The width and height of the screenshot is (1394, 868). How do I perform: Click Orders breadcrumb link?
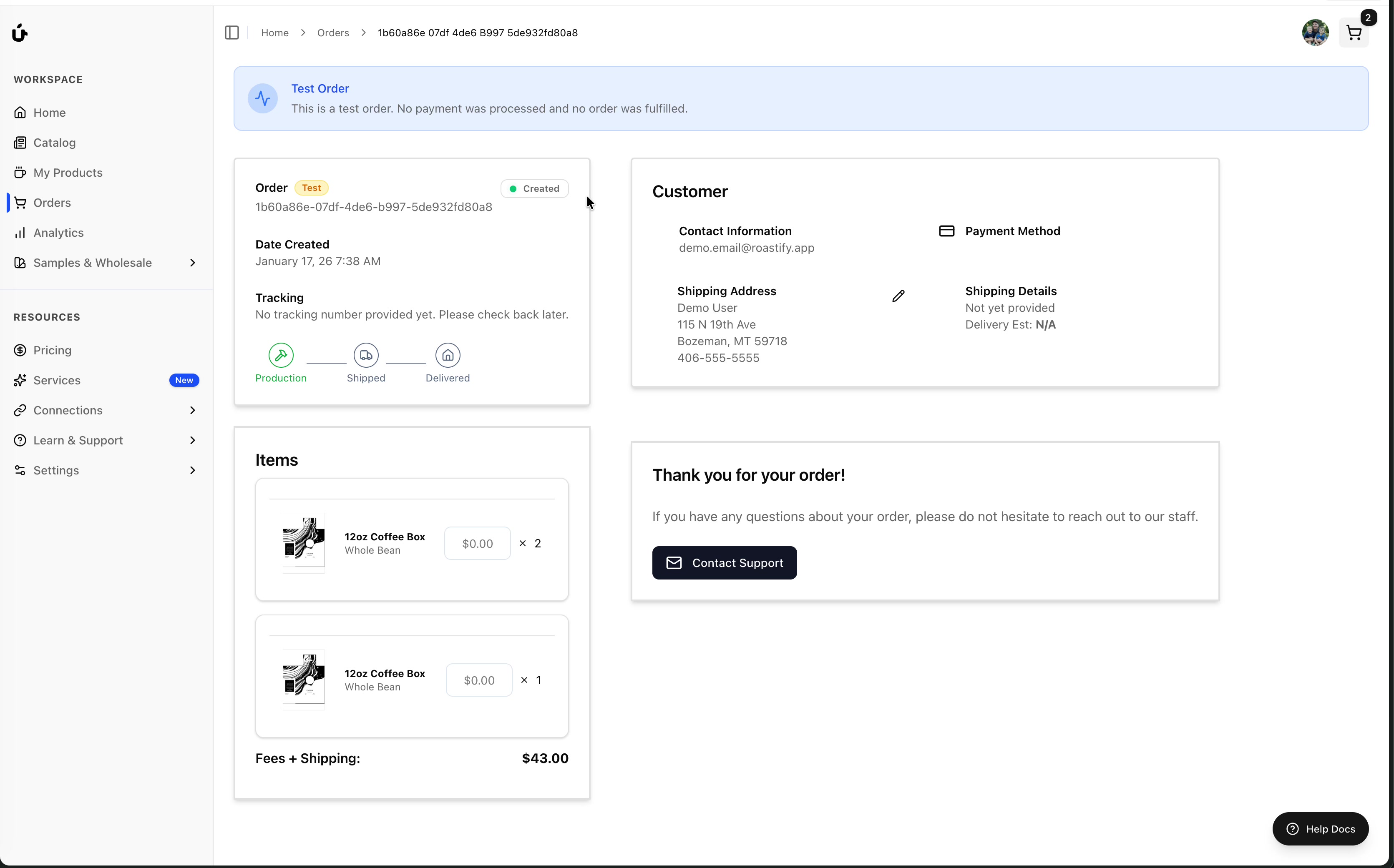332,33
